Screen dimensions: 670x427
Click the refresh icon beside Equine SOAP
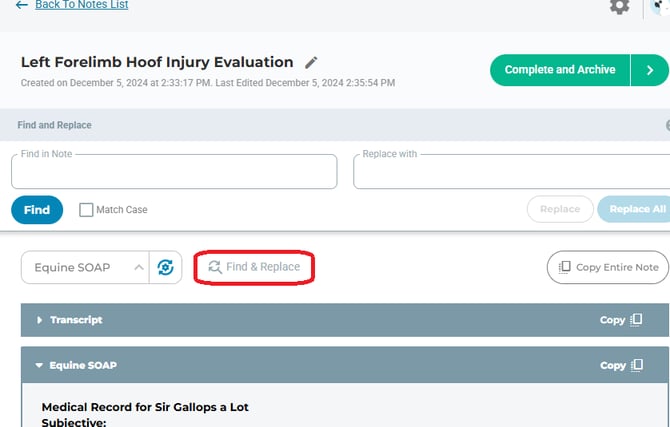tap(166, 267)
